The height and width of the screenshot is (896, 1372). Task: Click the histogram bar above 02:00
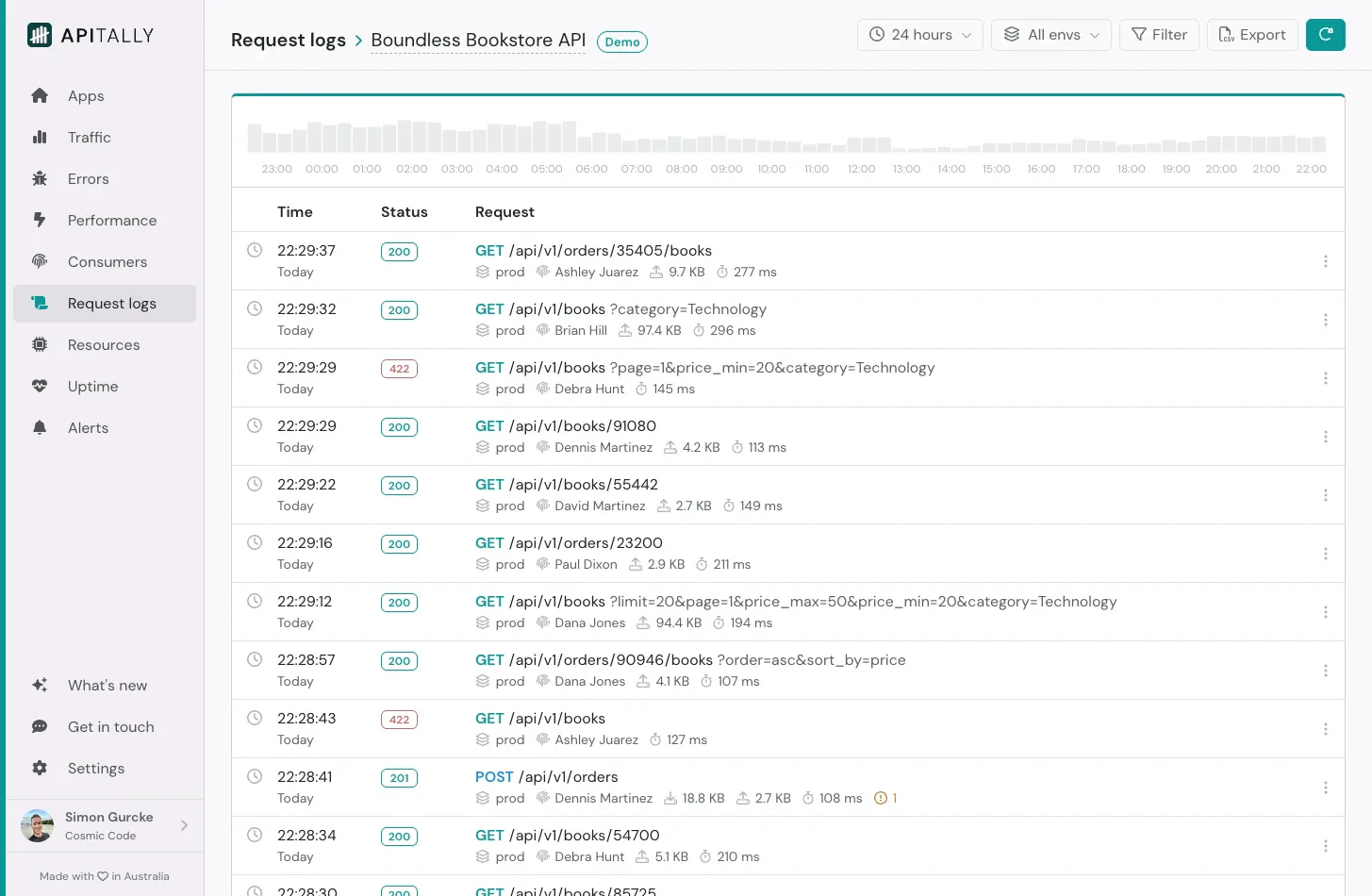pos(405,136)
